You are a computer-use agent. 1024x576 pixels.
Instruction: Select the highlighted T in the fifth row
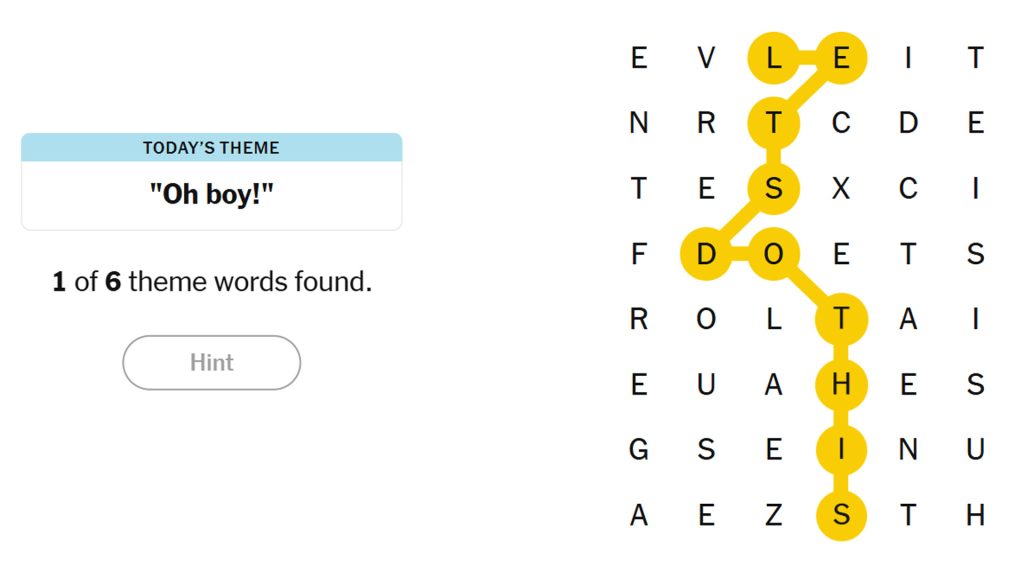pos(841,319)
